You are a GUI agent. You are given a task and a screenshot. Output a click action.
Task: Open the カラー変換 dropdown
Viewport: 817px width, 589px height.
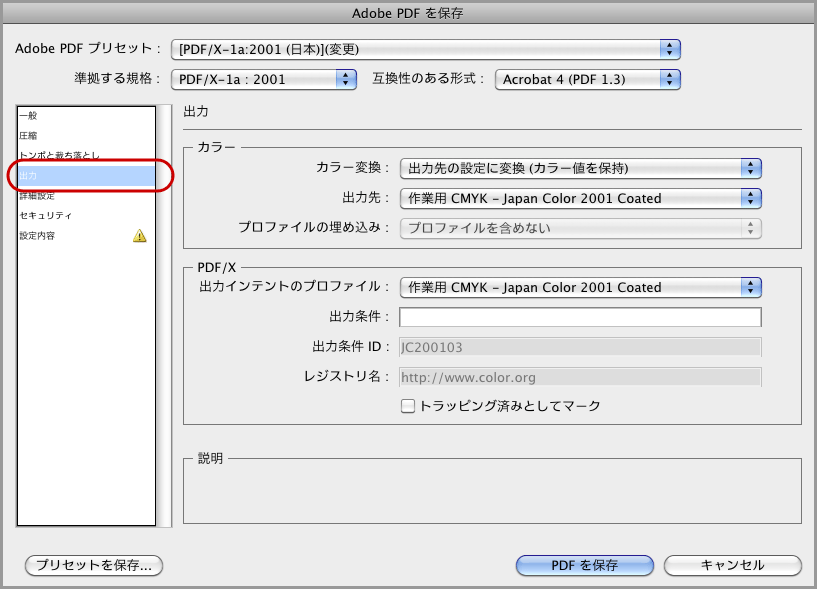pyautogui.click(x=580, y=168)
